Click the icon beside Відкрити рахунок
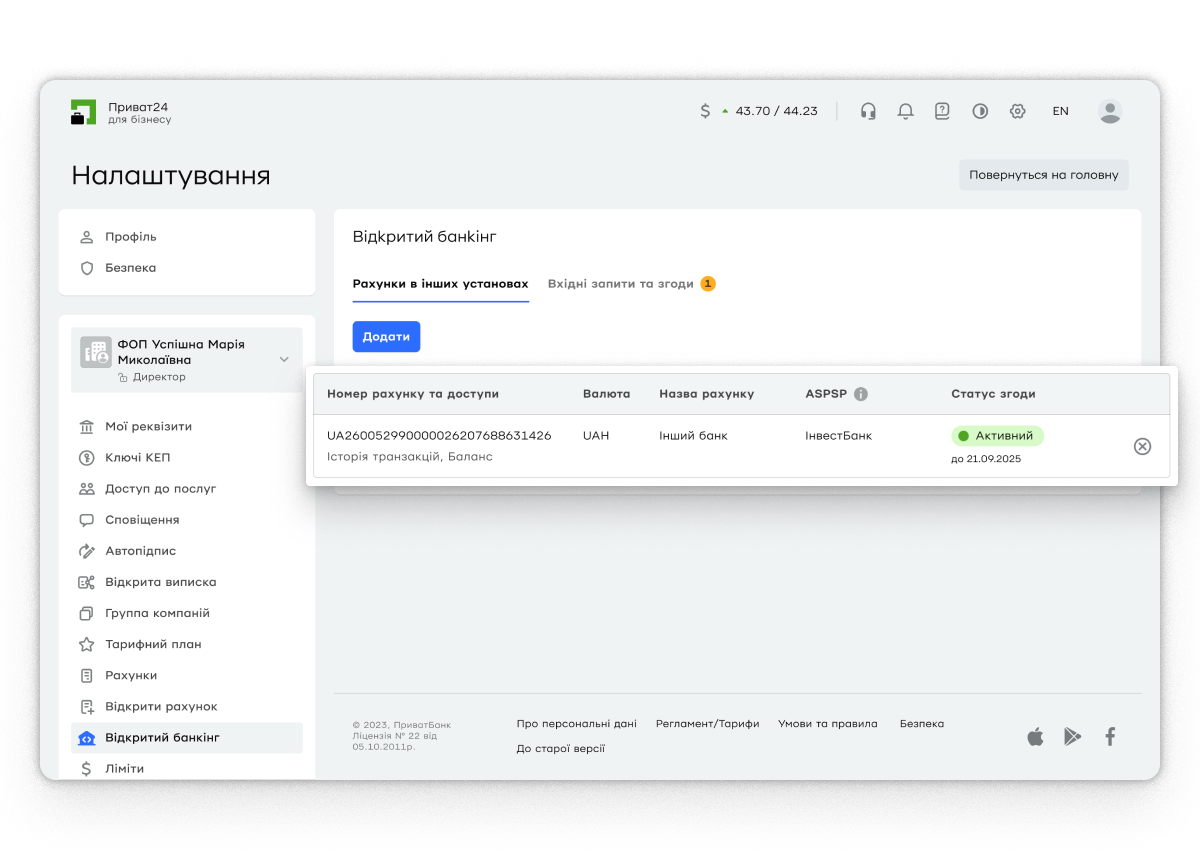This screenshot has width=1200, height=860. [x=87, y=706]
